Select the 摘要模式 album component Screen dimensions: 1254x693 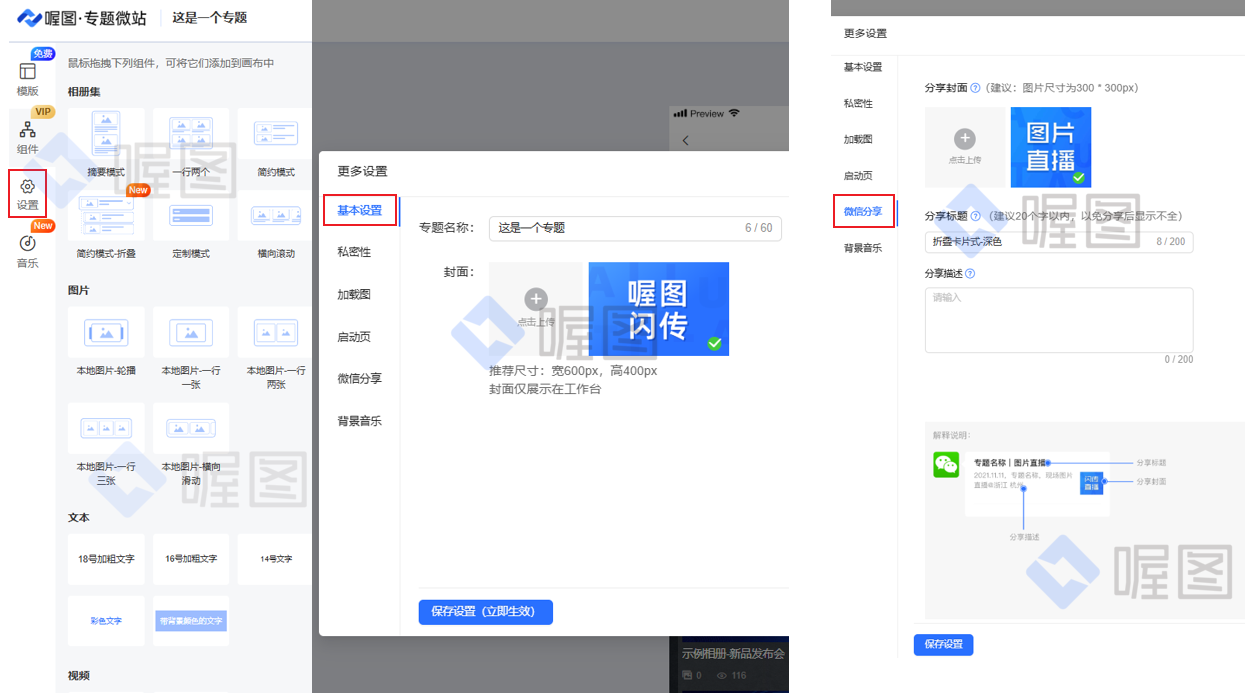pos(106,145)
